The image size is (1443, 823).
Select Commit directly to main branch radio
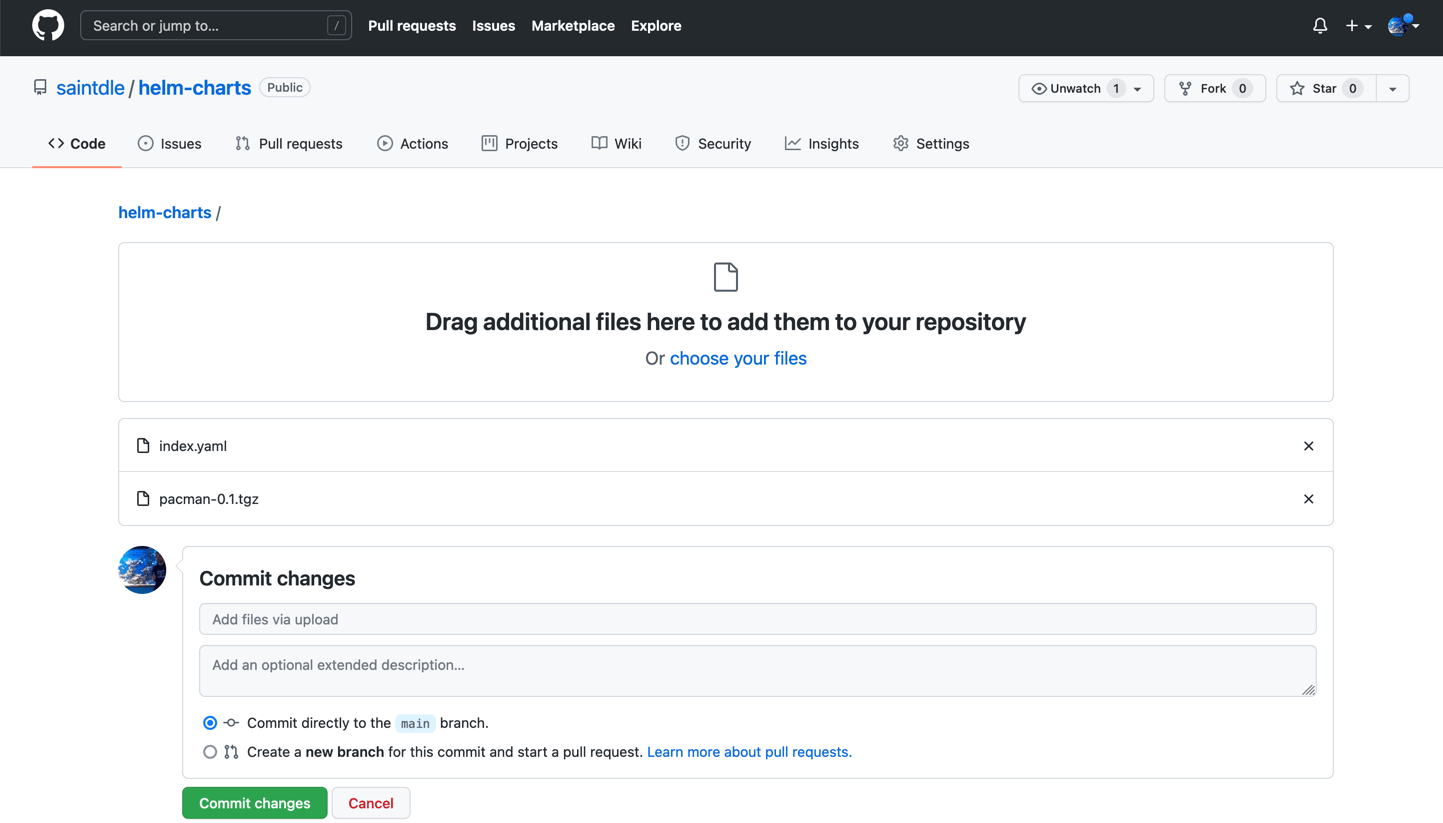tap(210, 723)
